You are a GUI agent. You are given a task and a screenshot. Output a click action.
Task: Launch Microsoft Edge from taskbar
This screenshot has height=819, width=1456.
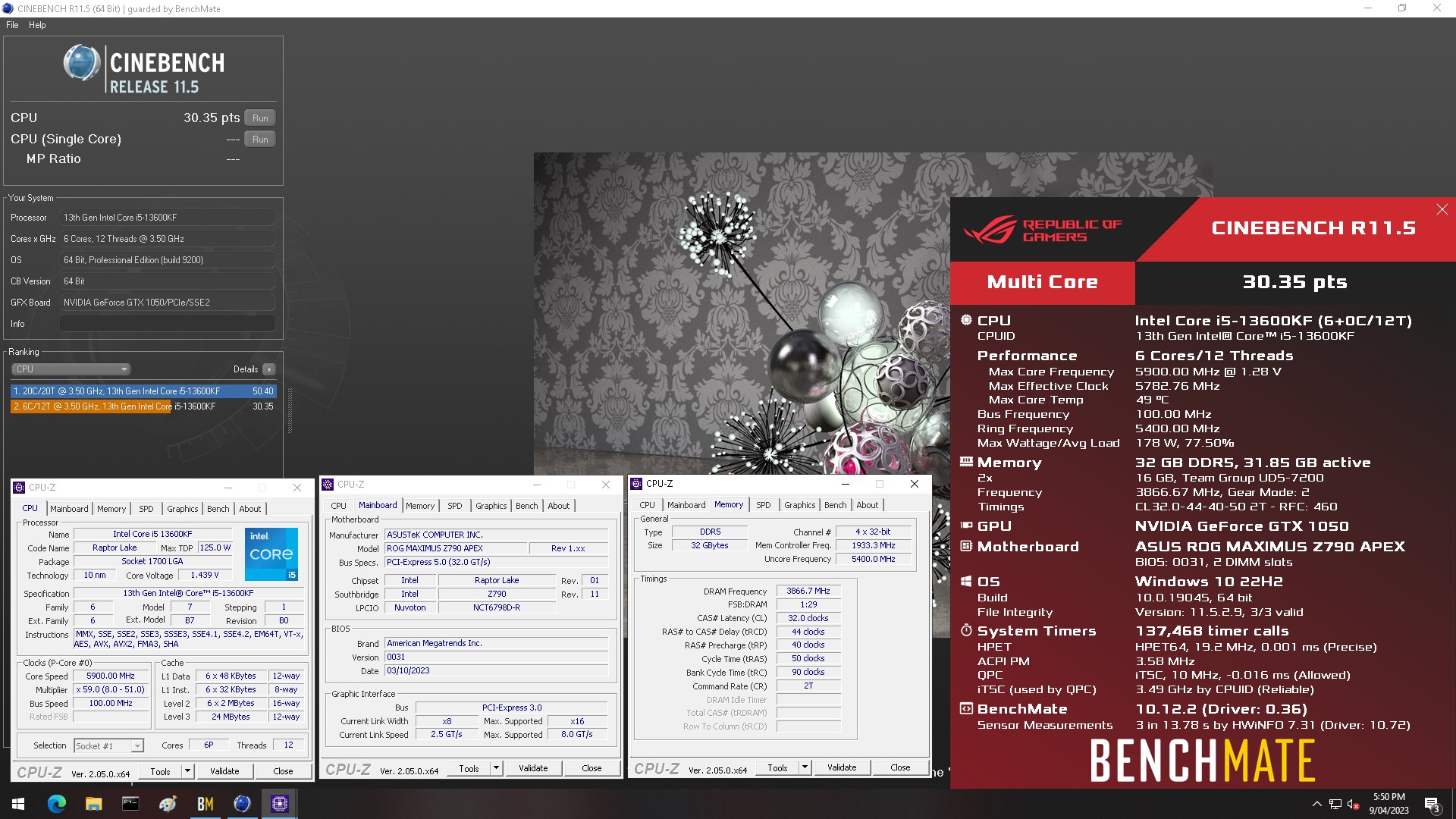click(x=56, y=804)
